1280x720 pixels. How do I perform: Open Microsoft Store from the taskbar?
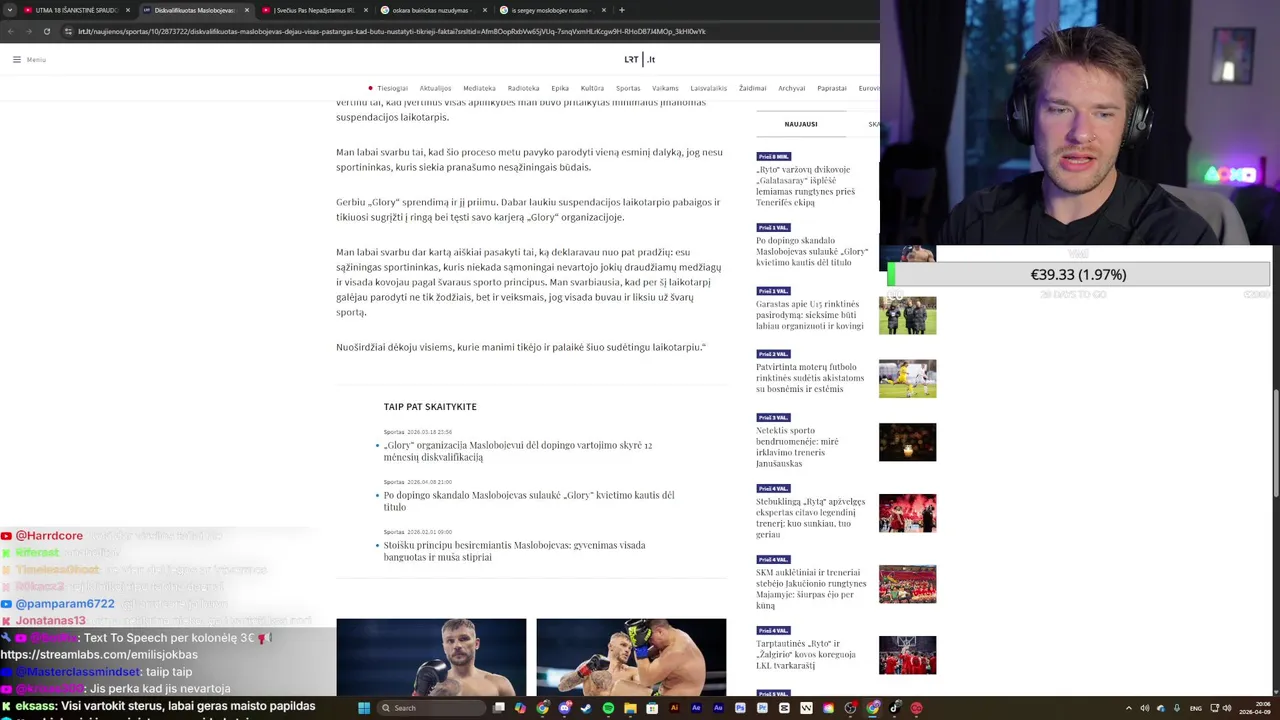pos(652,708)
